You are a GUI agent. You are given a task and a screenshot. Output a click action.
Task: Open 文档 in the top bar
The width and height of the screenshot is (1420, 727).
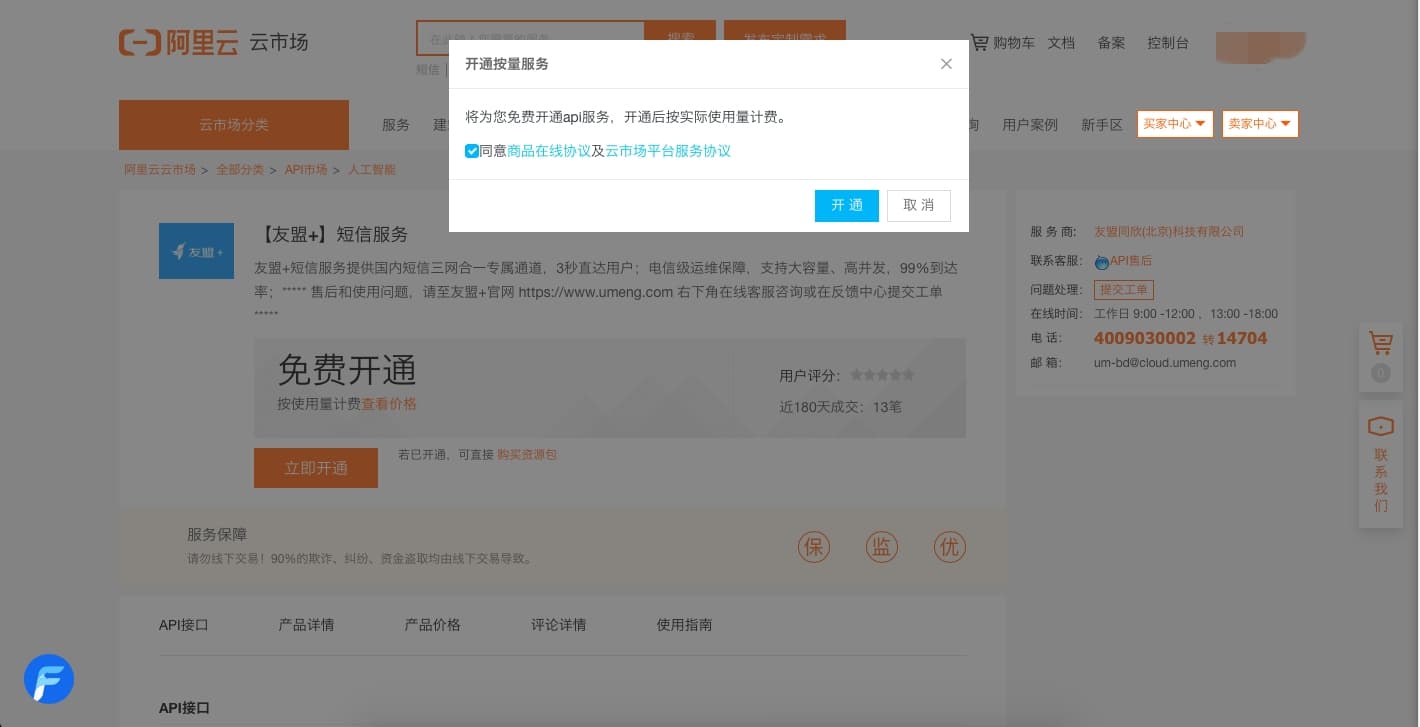(x=1061, y=43)
